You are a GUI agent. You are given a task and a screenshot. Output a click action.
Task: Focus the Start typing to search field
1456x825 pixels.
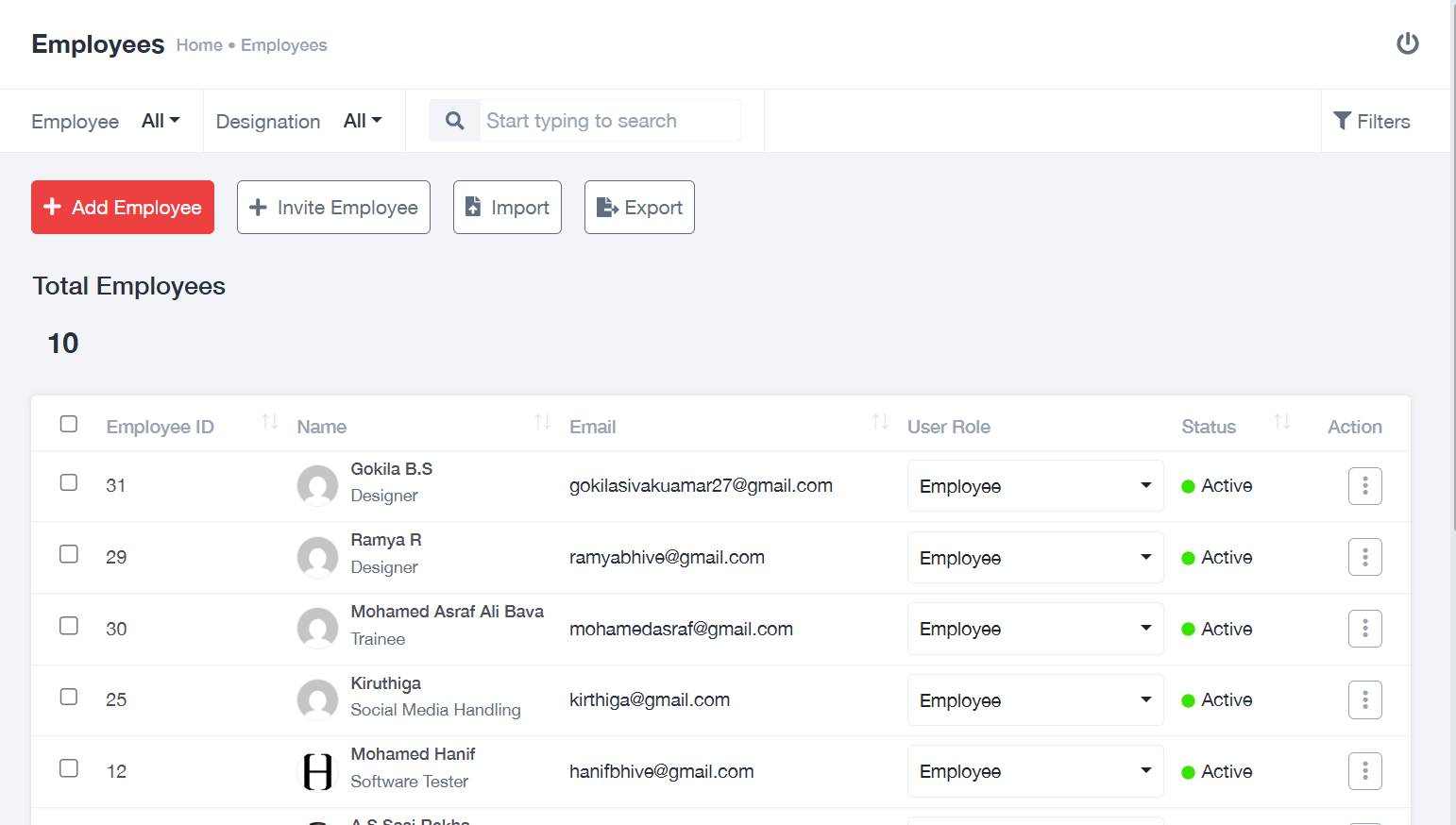pyautogui.click(x=610, y=121)
